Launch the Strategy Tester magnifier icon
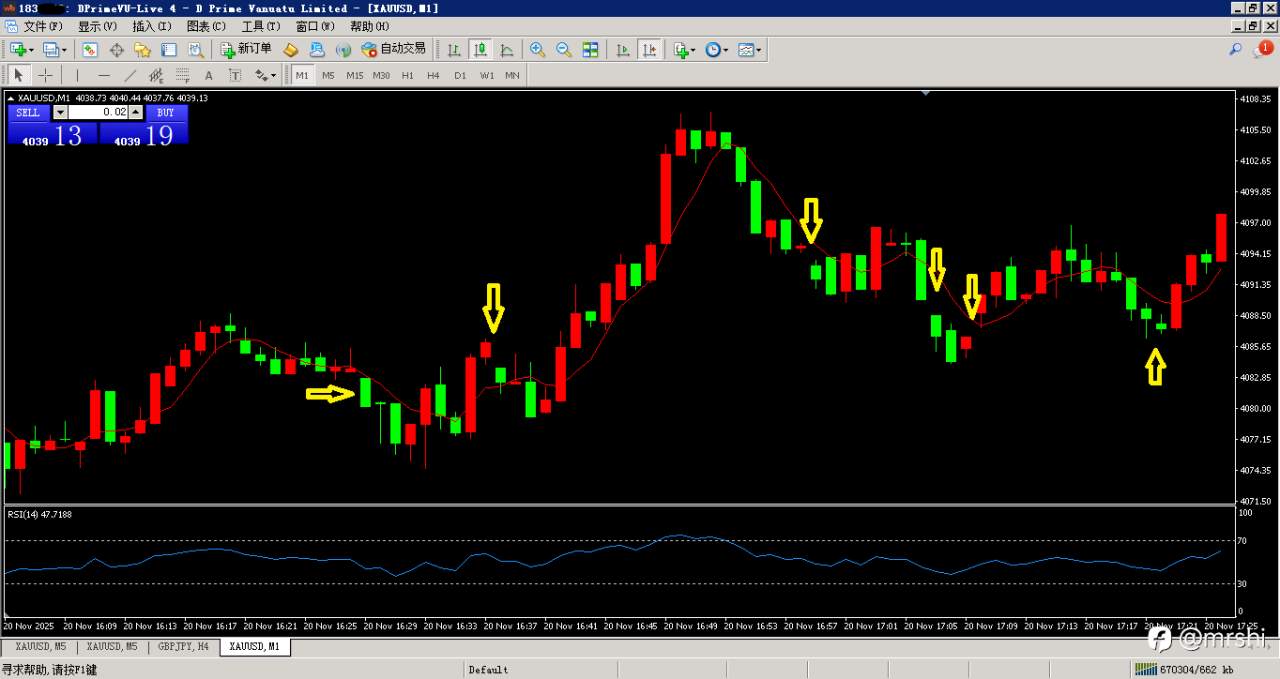Image resolution: width=1280 pixels, height=679 pixels. click(x=196, y=49)
